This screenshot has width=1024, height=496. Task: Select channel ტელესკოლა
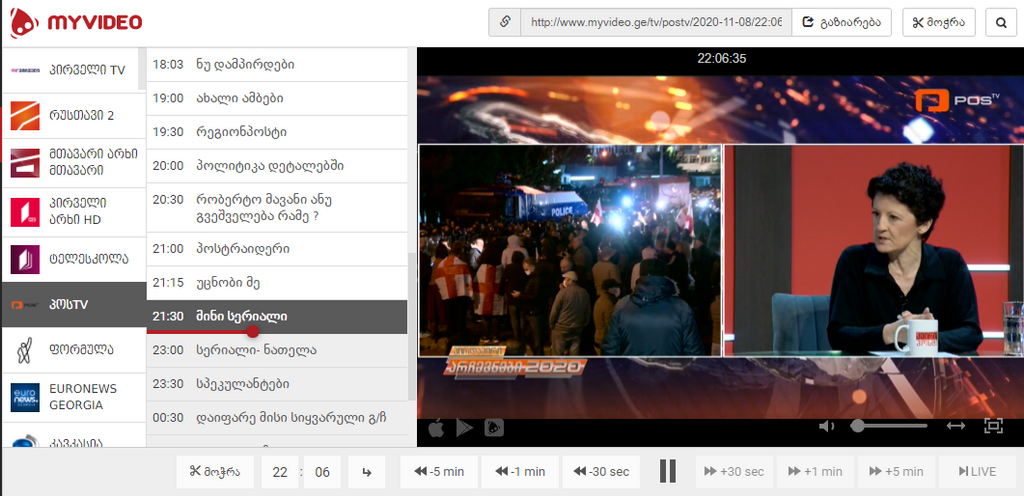point(74,259)
